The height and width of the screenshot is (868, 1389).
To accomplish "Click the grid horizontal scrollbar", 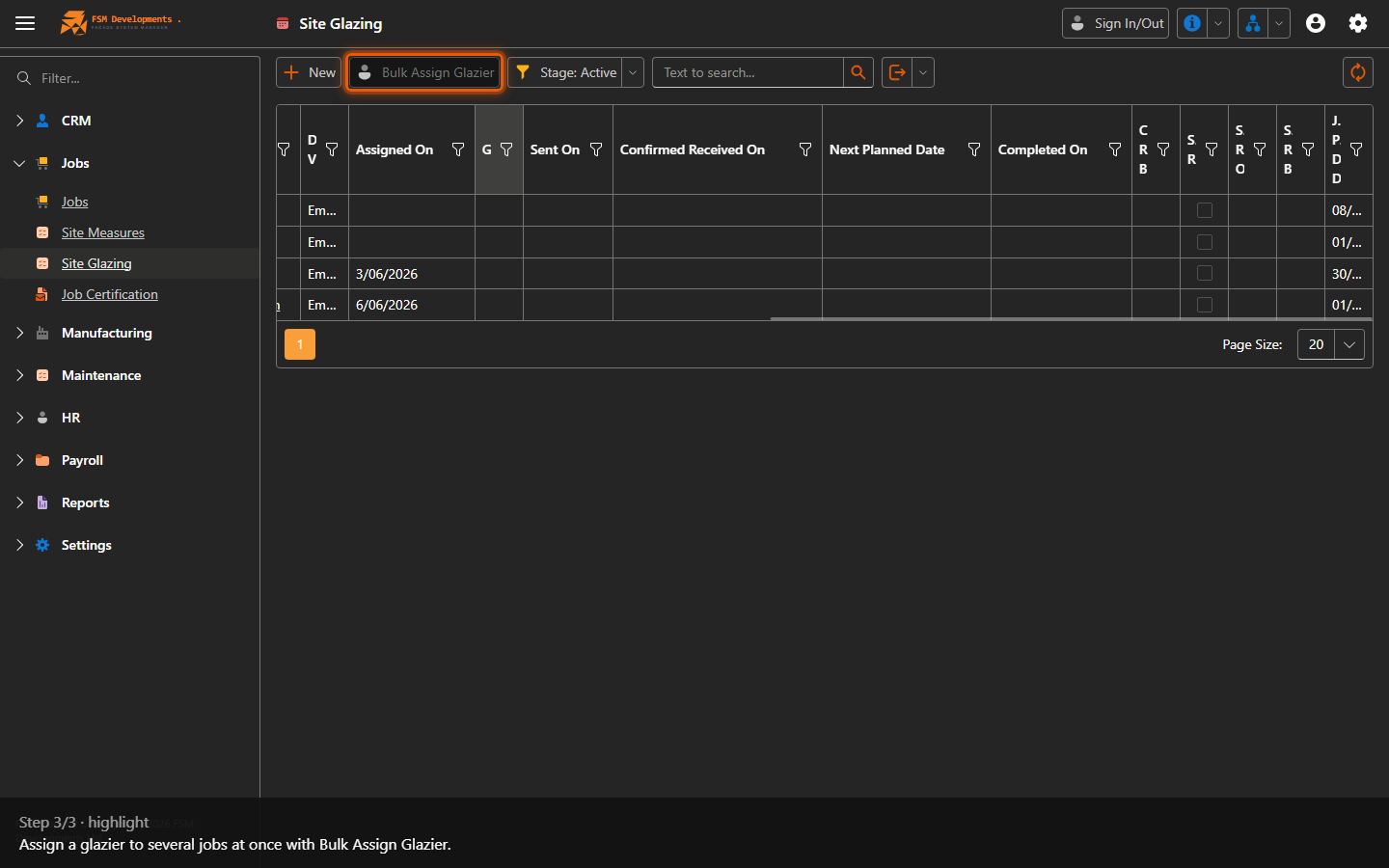I will 1071,318.
